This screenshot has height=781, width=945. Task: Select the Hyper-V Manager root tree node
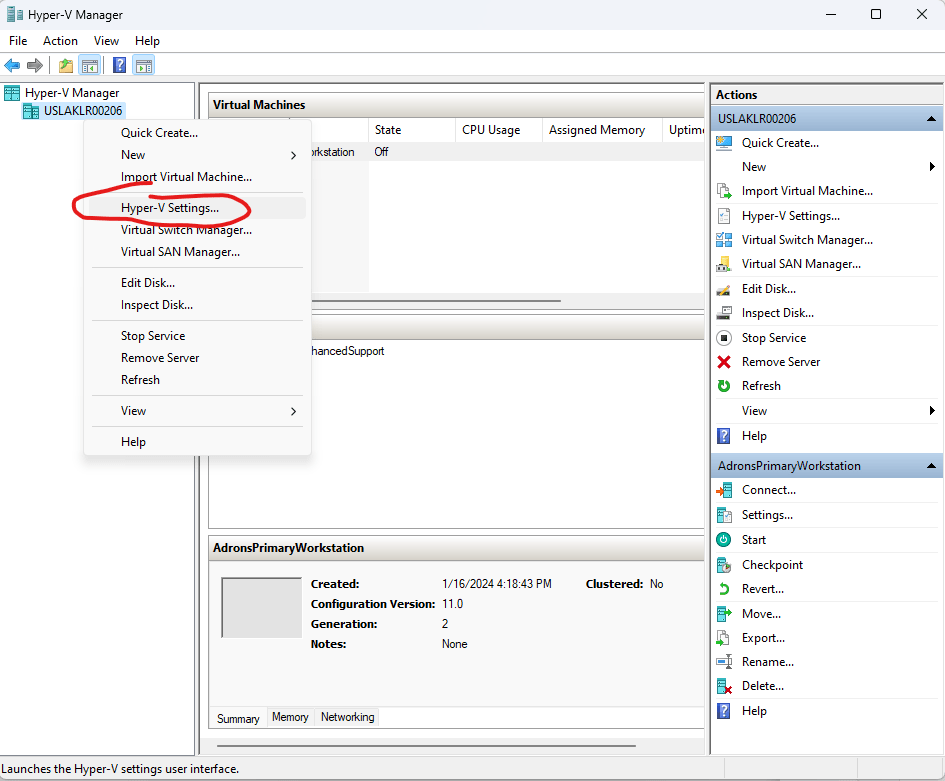[x=72, y=93]
